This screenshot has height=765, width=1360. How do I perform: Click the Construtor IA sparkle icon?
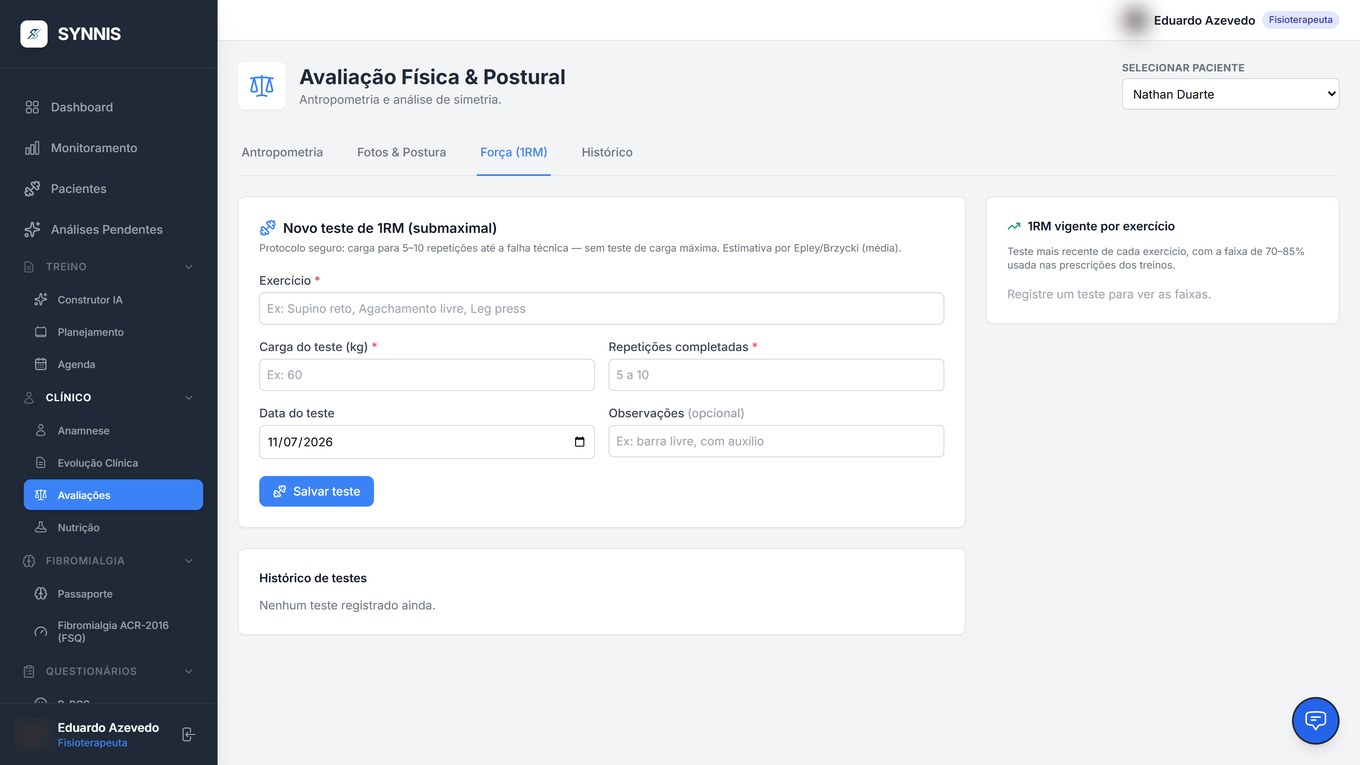pyautogui.click(x=41, y=300)
